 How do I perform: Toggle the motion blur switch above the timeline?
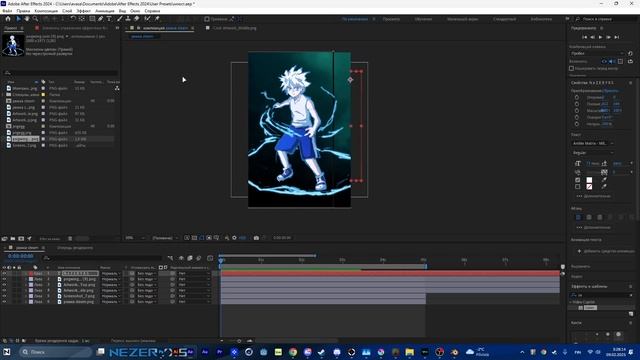tap(199, 258)
